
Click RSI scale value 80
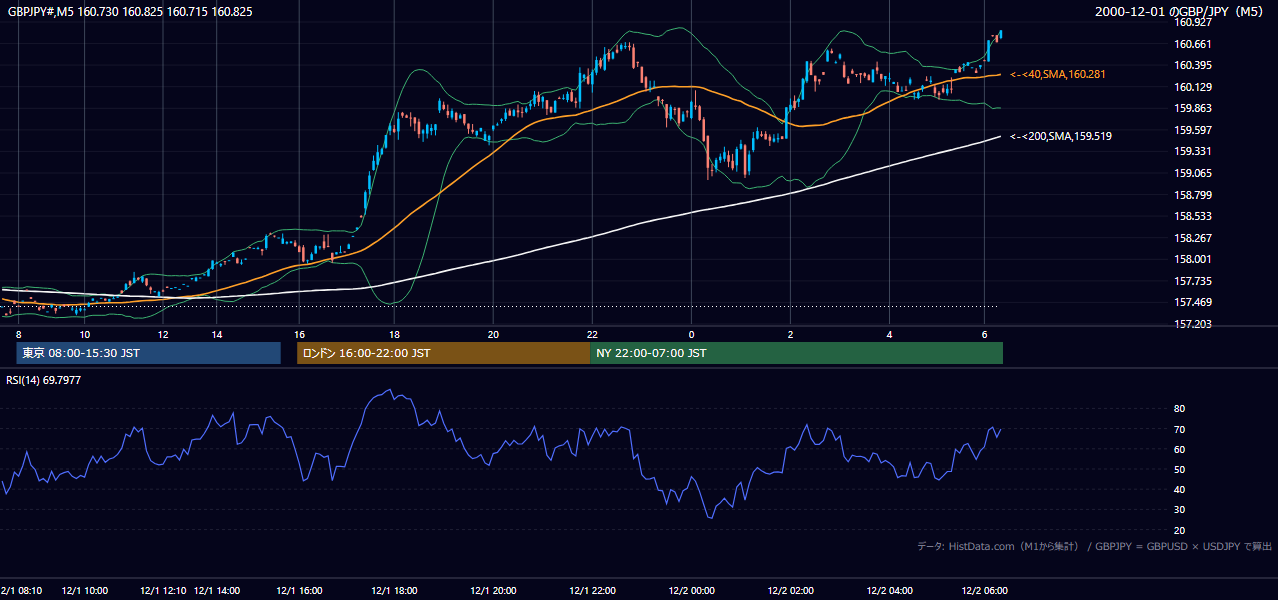(1179, 409)
